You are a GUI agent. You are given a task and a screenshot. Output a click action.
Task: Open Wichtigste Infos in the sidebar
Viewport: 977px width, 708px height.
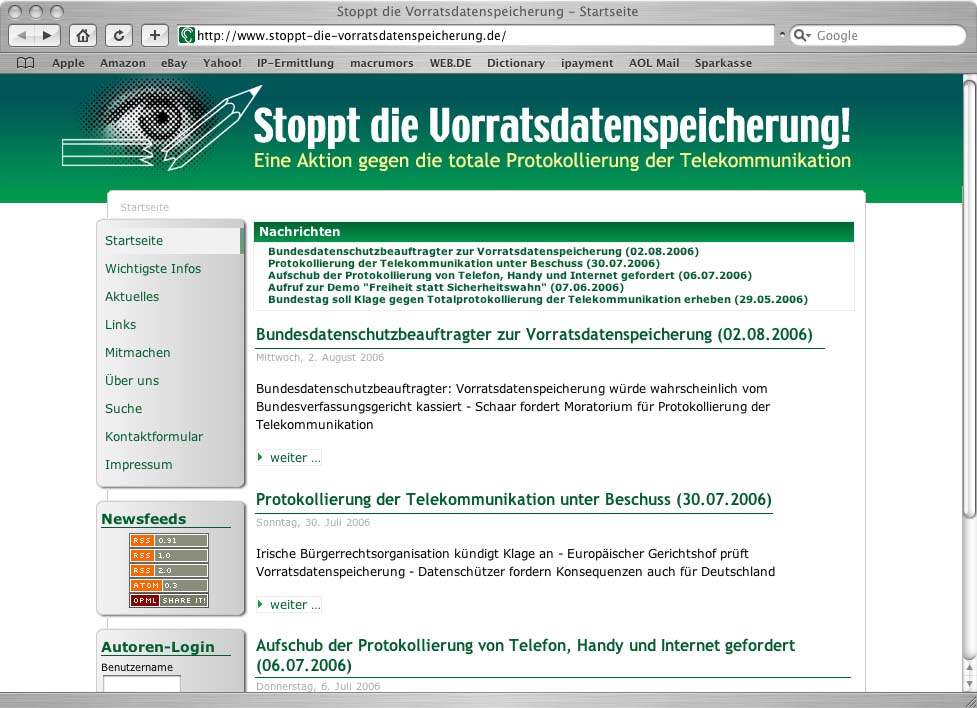click(x=153, y=269)
